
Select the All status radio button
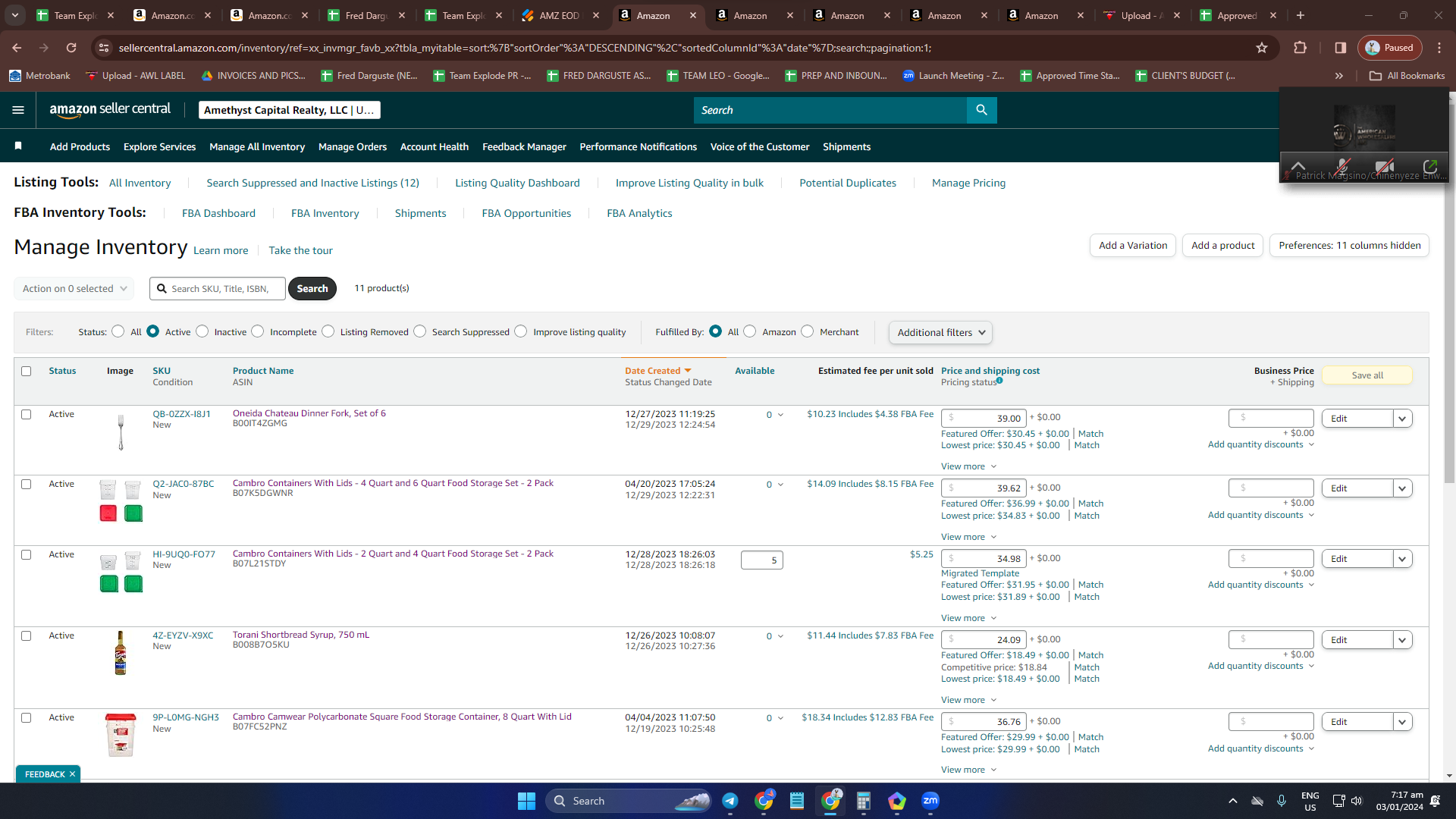coord(118,331)
